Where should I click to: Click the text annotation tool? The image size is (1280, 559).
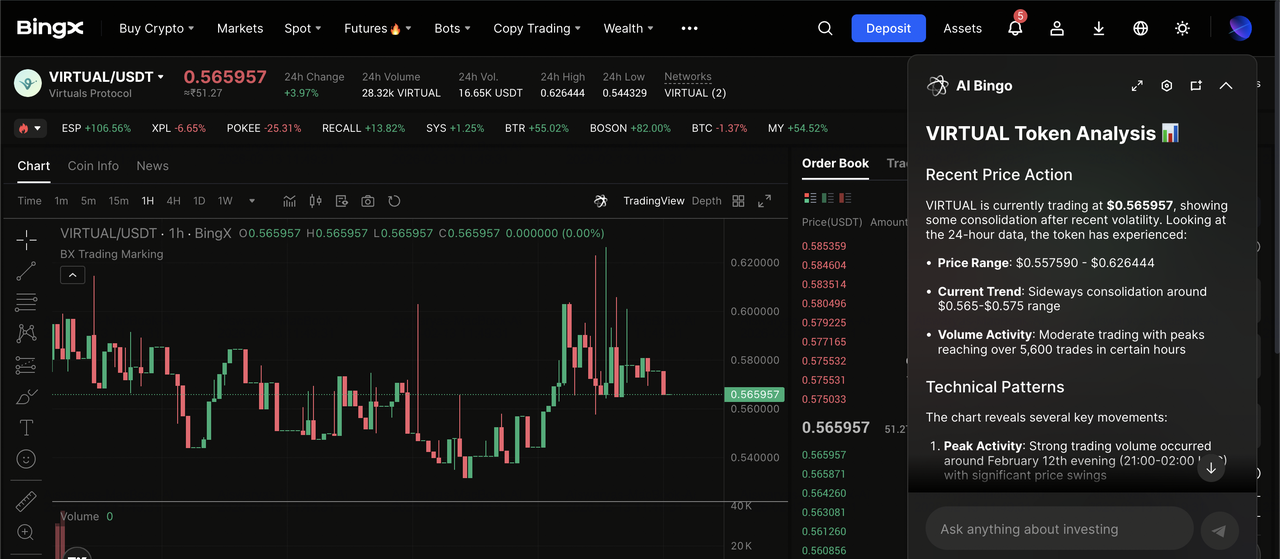[x=27, y=428]
